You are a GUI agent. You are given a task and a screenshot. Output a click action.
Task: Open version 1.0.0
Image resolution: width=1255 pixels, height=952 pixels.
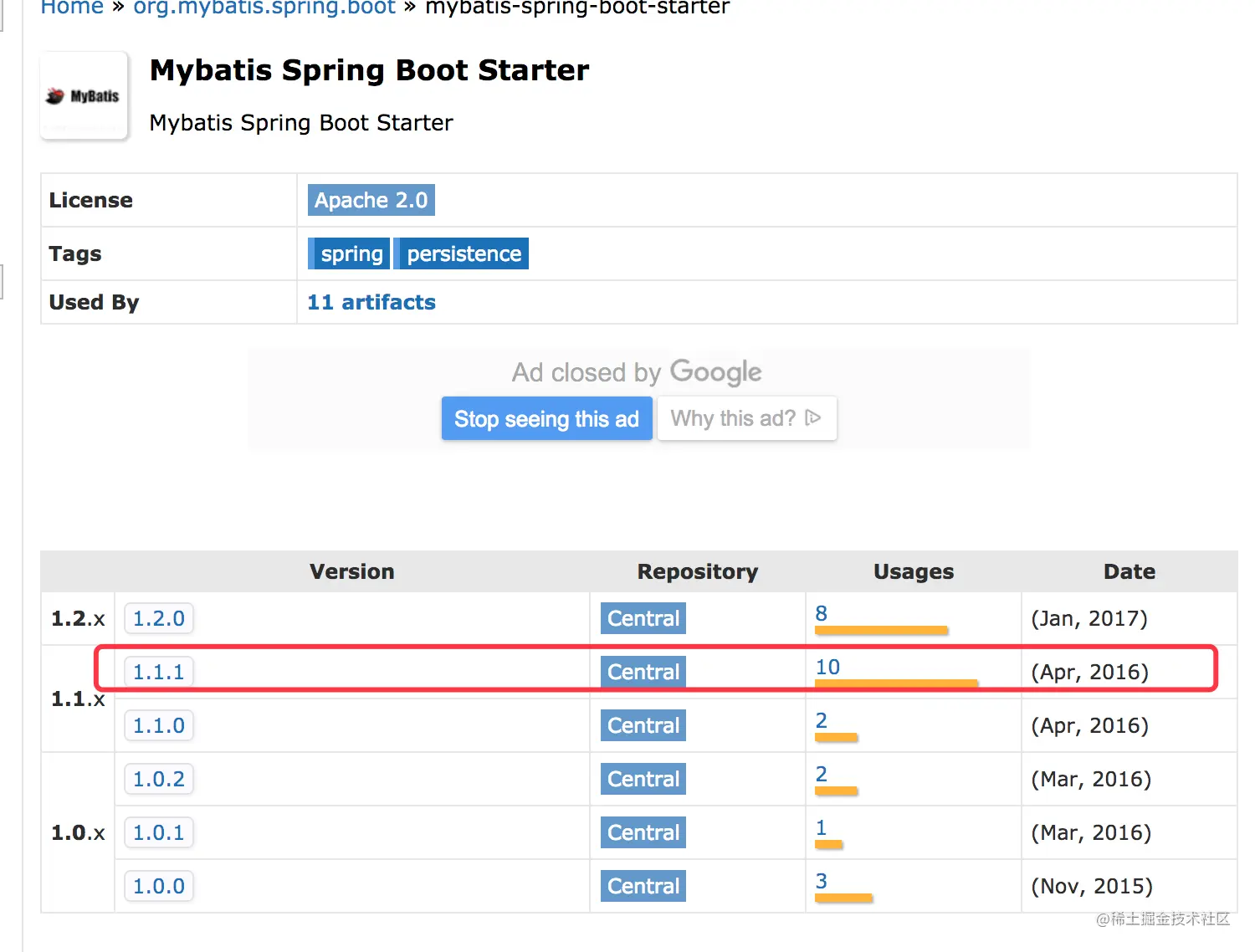159,886
